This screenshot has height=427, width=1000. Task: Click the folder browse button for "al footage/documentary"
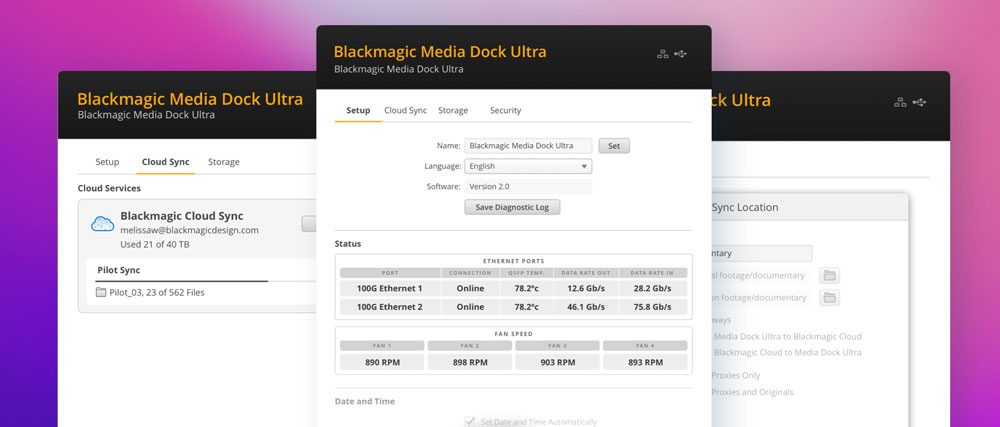point(829,275)
